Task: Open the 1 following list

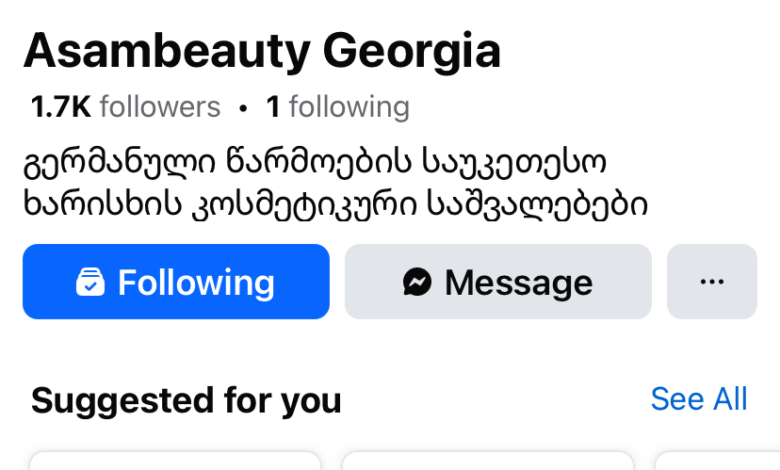Action: 337,107
